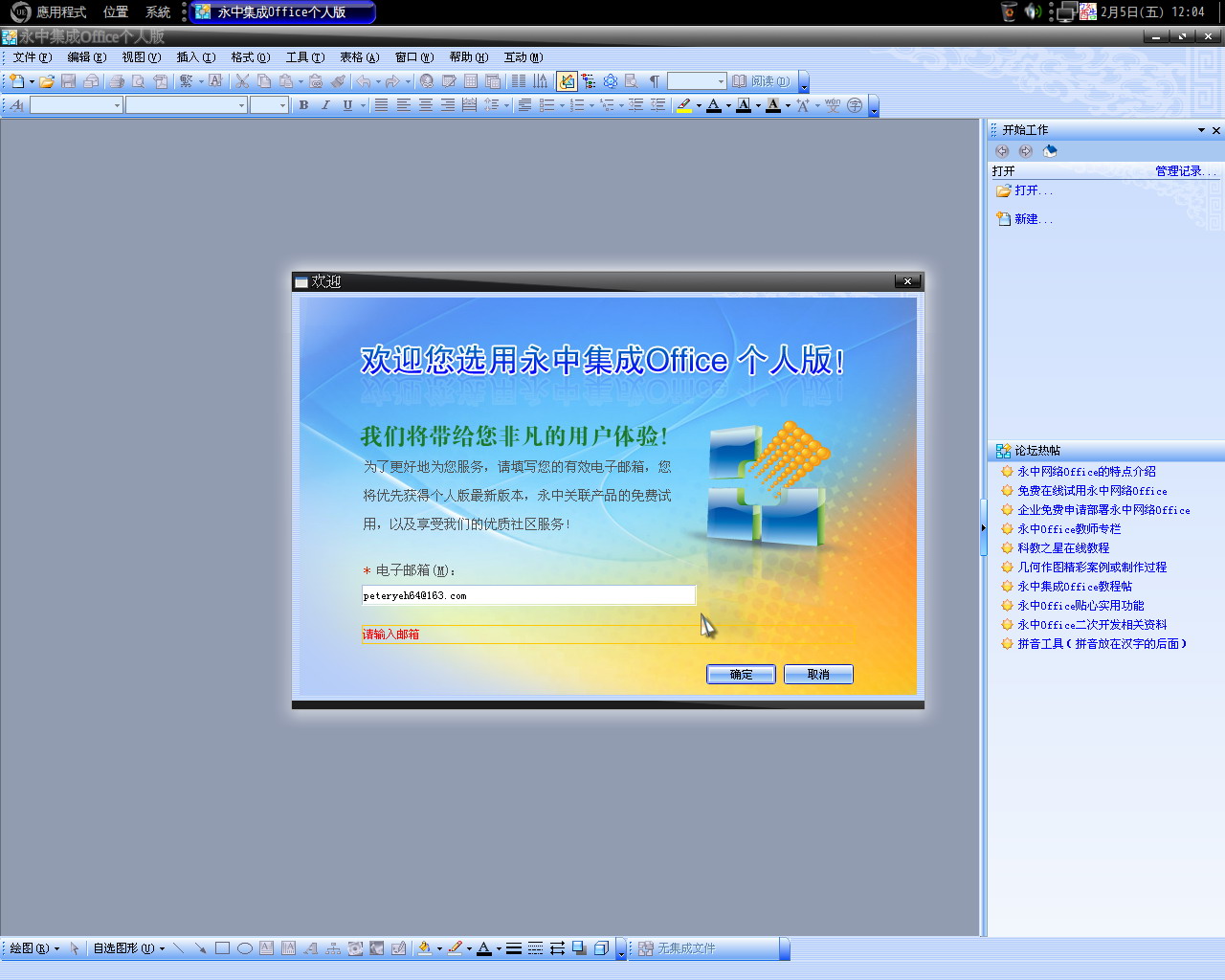Click the Fill color bucket on drawing toolbar
The width and height of the screenshot is (1225, 980).
[425, 948]
